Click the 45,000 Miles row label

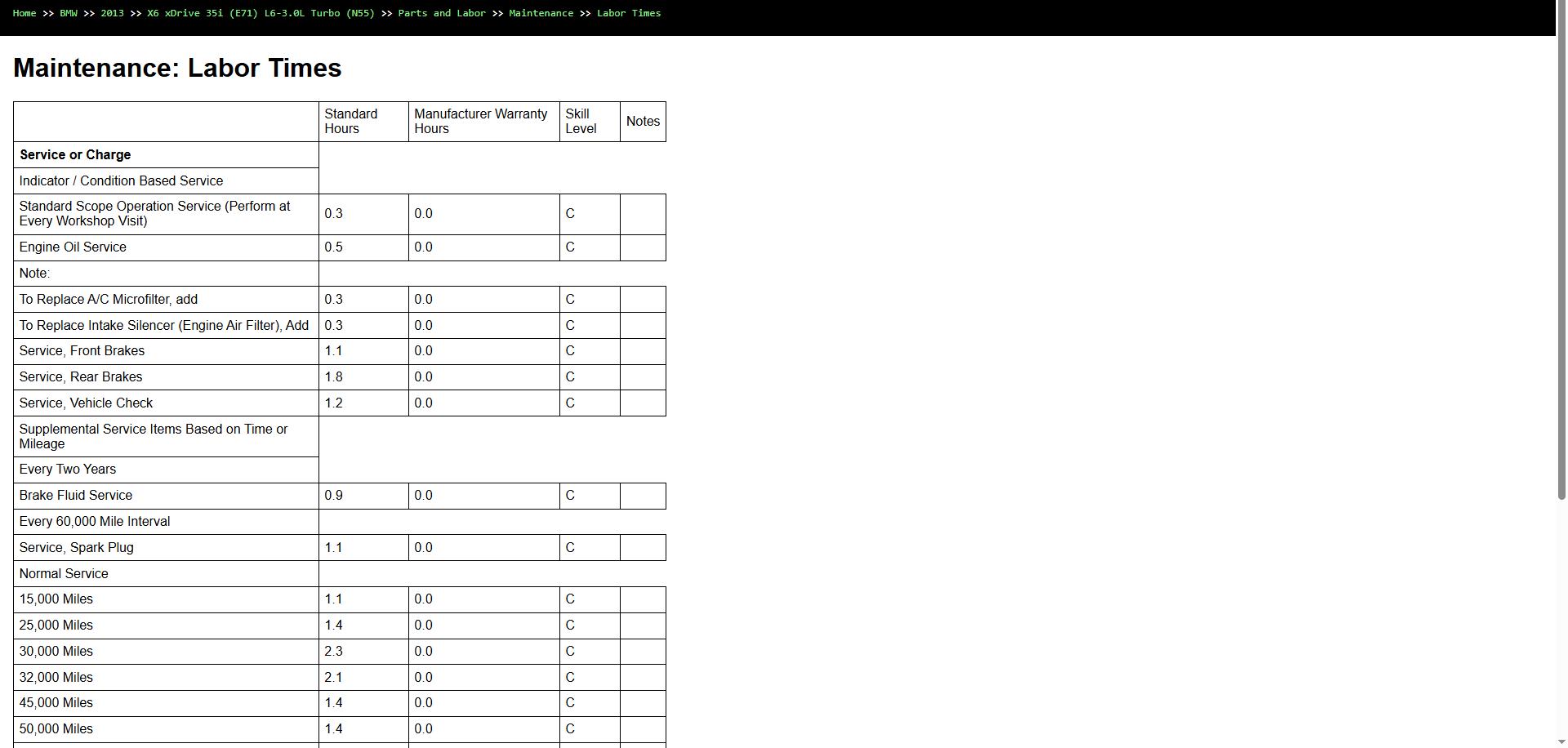[x=56, y=703]
